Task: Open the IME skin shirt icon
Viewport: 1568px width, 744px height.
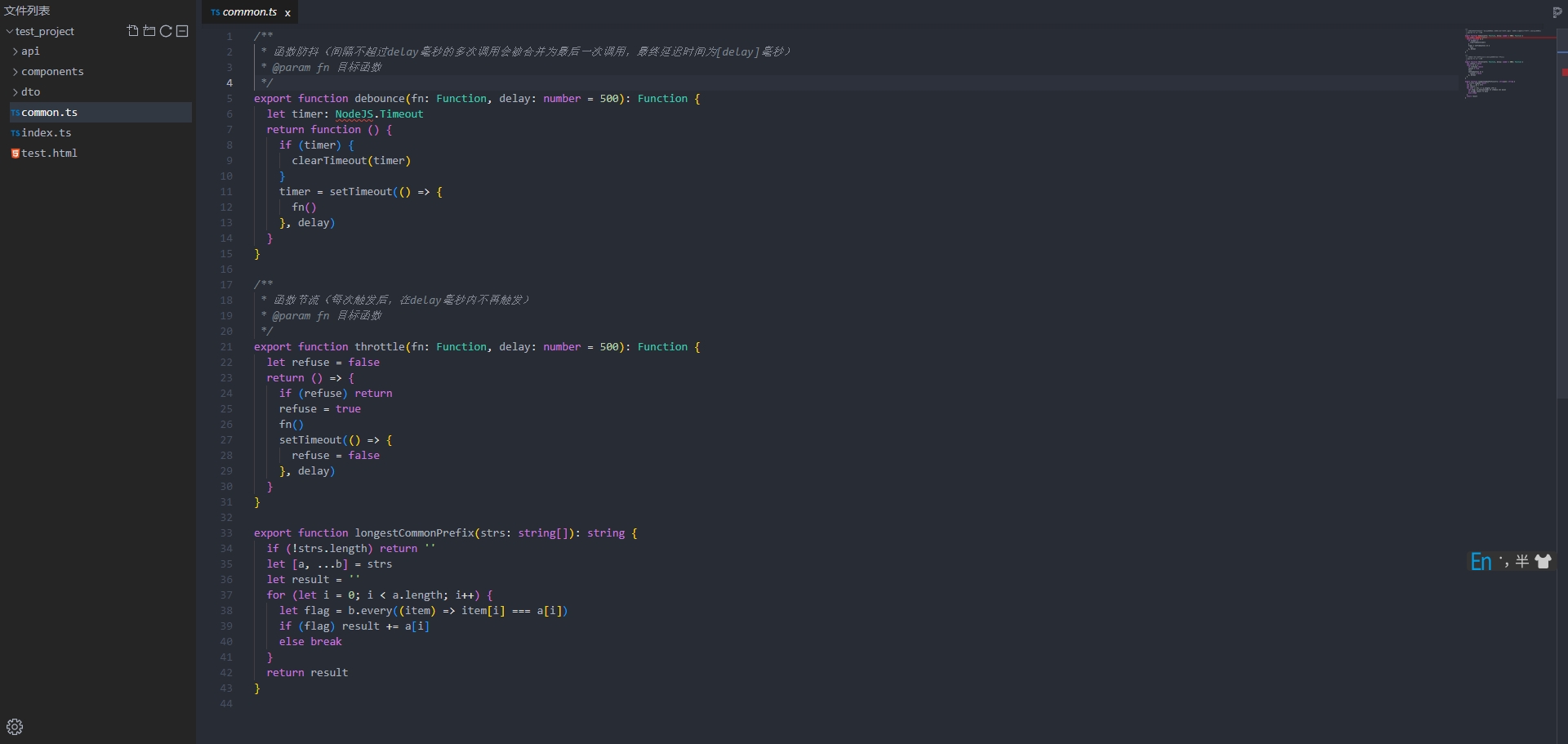Action: [1543, 561]
